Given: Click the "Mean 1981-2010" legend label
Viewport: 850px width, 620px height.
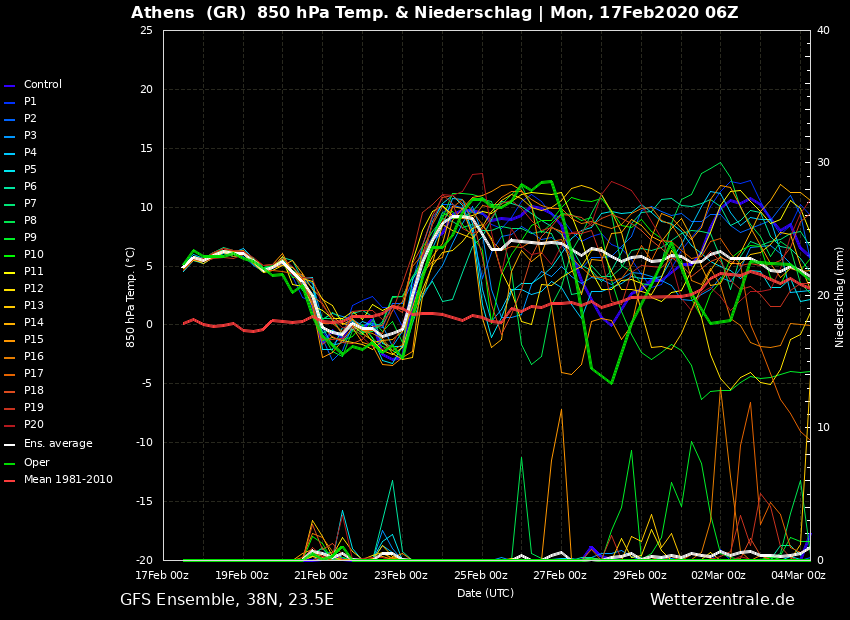Looking at the screenshot, I should [68, 480].
